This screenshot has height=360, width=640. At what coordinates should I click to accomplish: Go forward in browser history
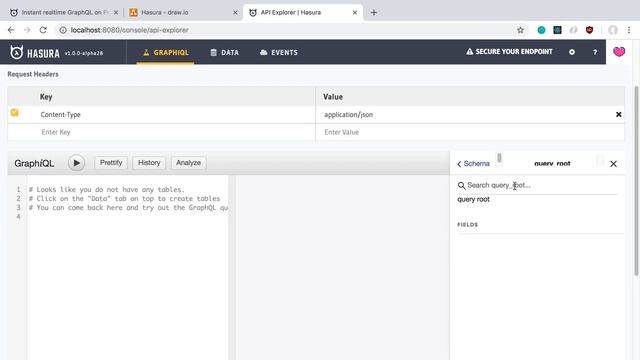point(27,30)
